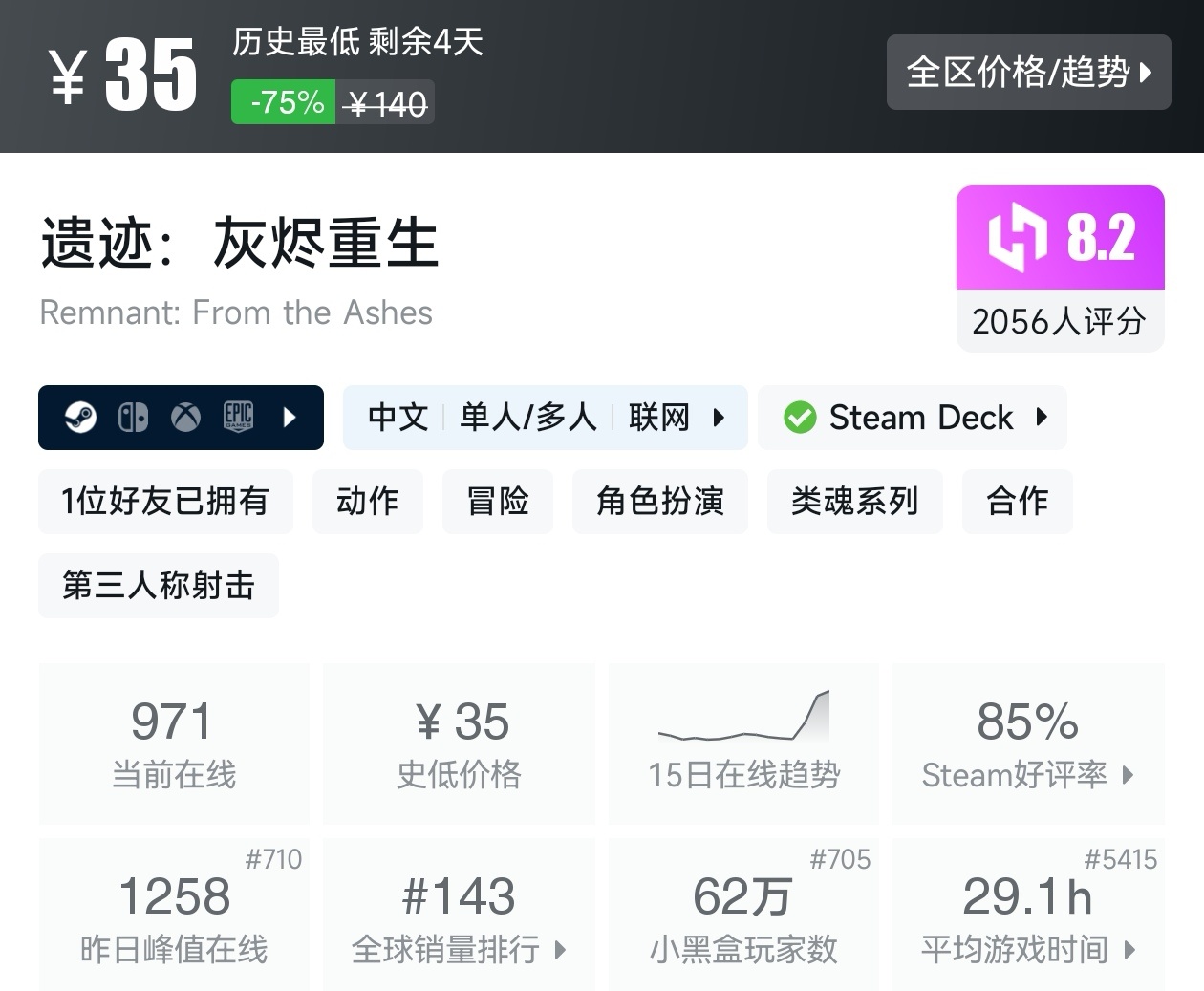Click the 62万 小黑盒玩家数 stat card
The width and height of the screenshot is (1204, 991).
coord(743,914)
